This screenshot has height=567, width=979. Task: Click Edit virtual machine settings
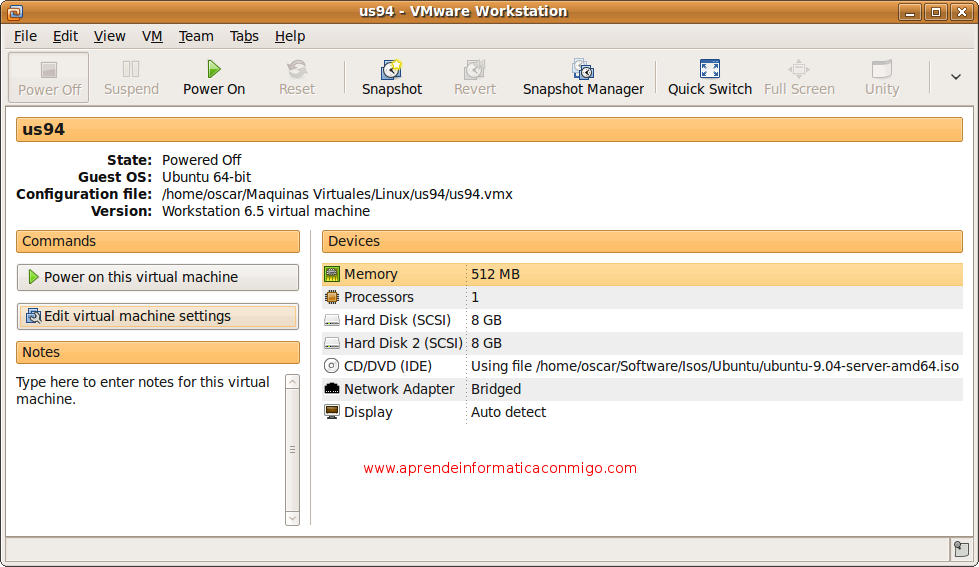click(158, 317)
